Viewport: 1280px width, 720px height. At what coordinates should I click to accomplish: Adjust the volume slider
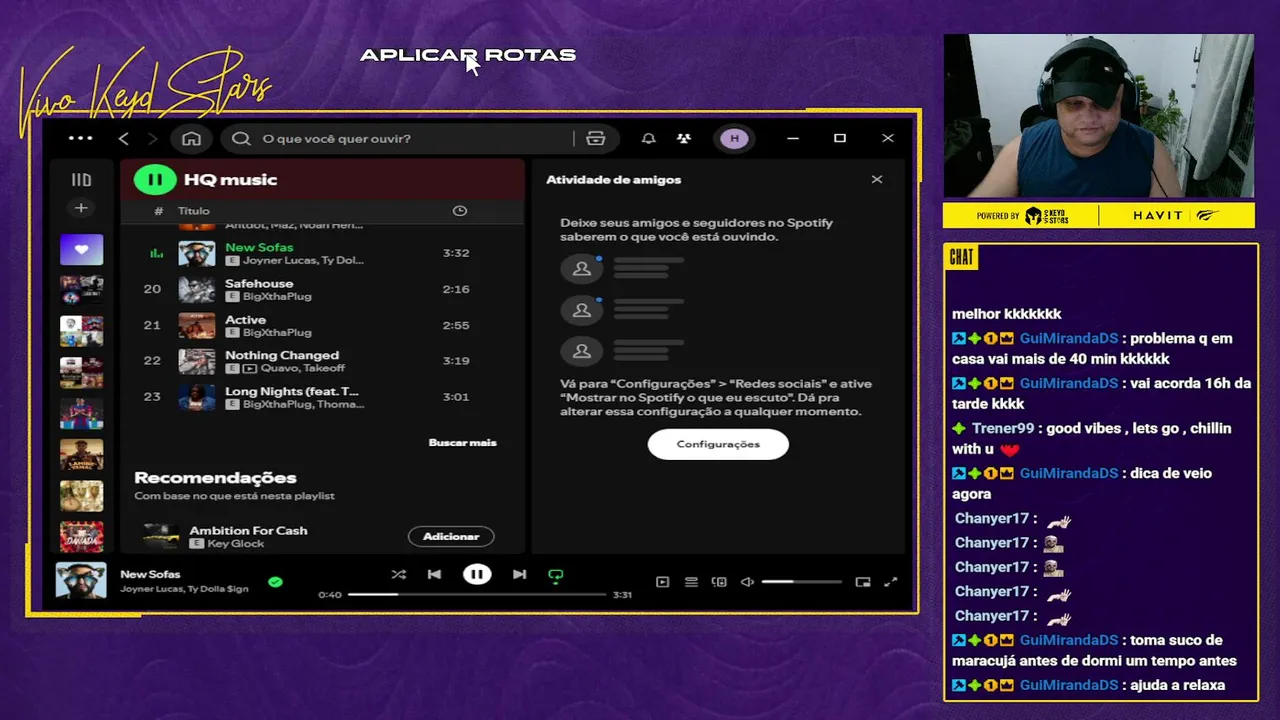tap(802, 582)
